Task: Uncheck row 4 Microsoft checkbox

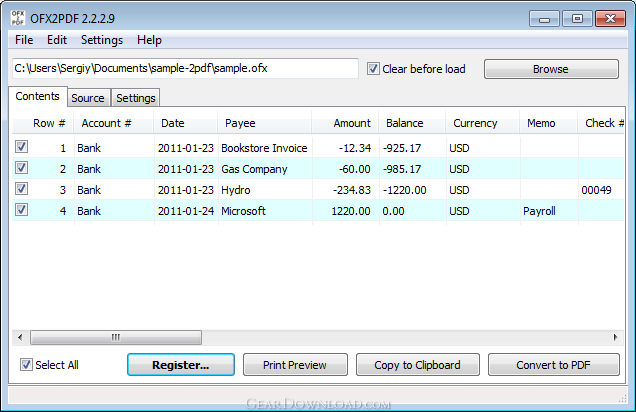Action: [21, 210]
